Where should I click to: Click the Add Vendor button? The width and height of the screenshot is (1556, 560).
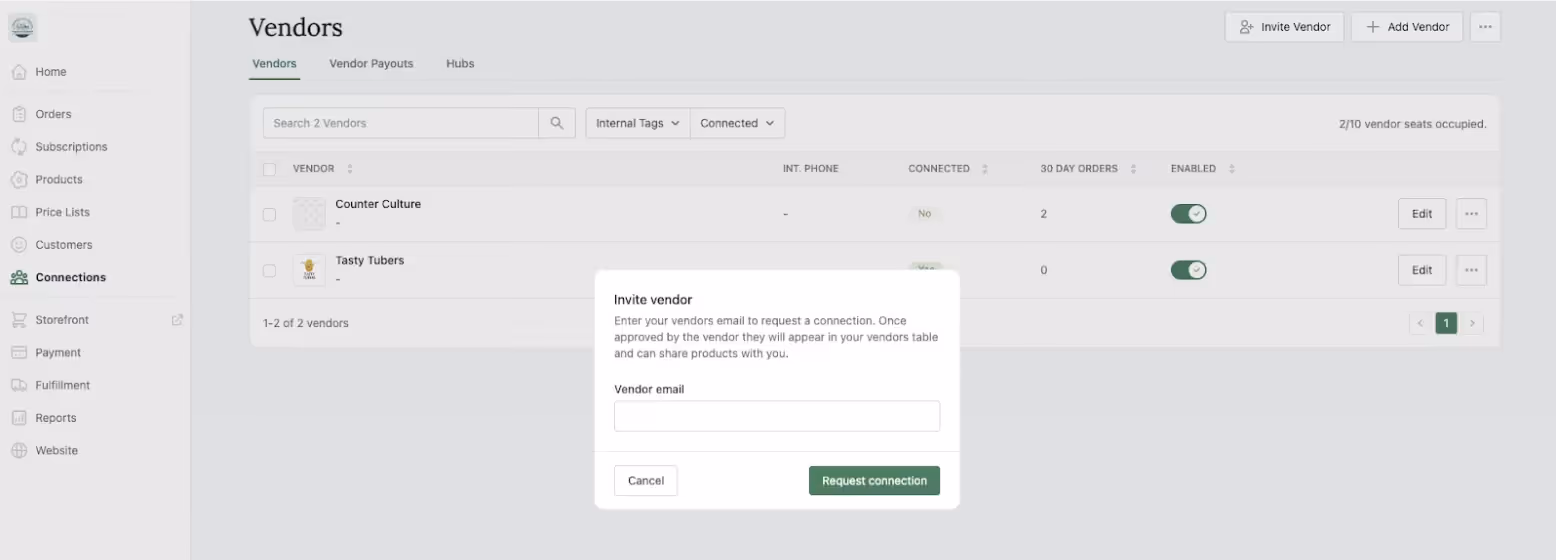point(1407,27)
